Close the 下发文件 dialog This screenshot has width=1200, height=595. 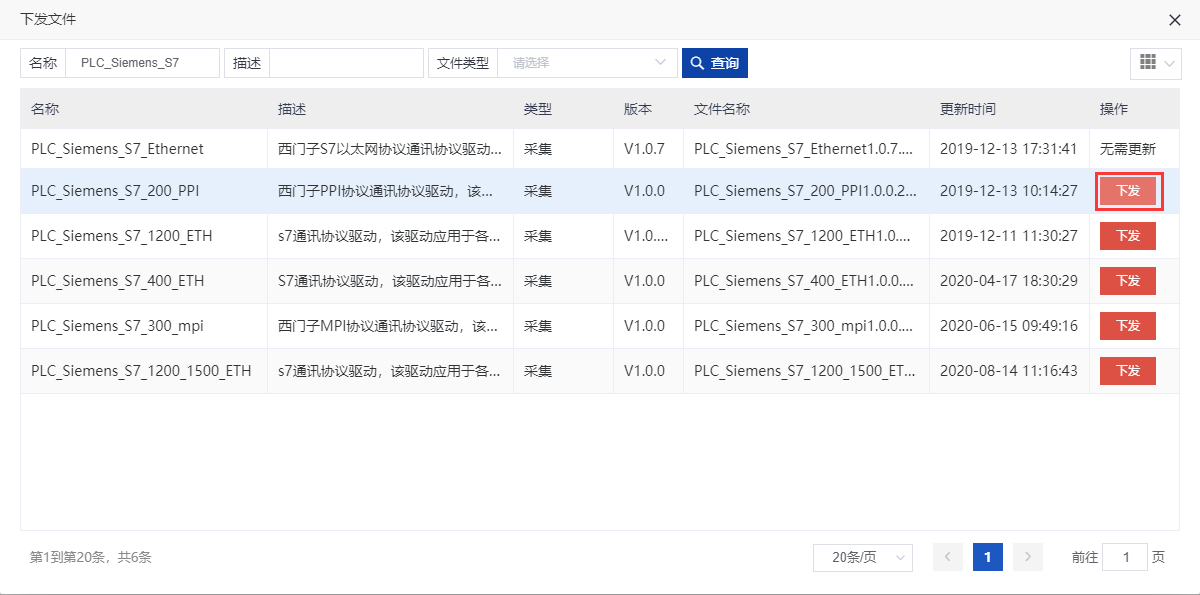pyautogui.click(x=1175, y=19)
